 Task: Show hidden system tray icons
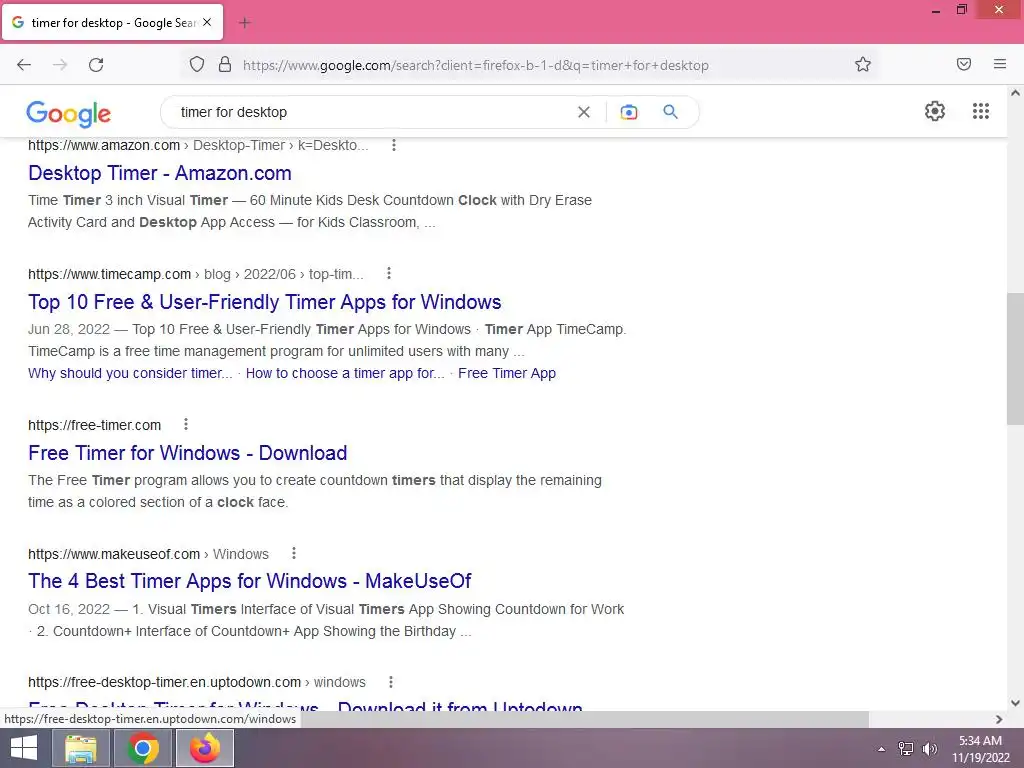tap(881, 749)
